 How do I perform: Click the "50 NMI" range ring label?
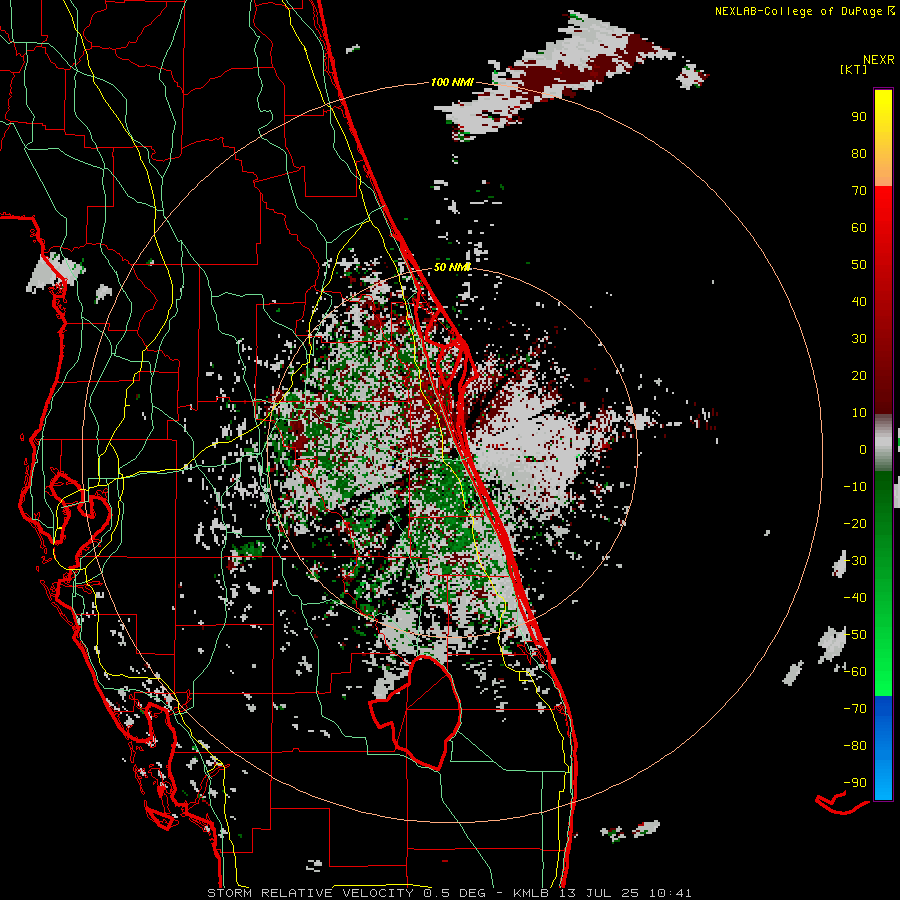[452, 267]
